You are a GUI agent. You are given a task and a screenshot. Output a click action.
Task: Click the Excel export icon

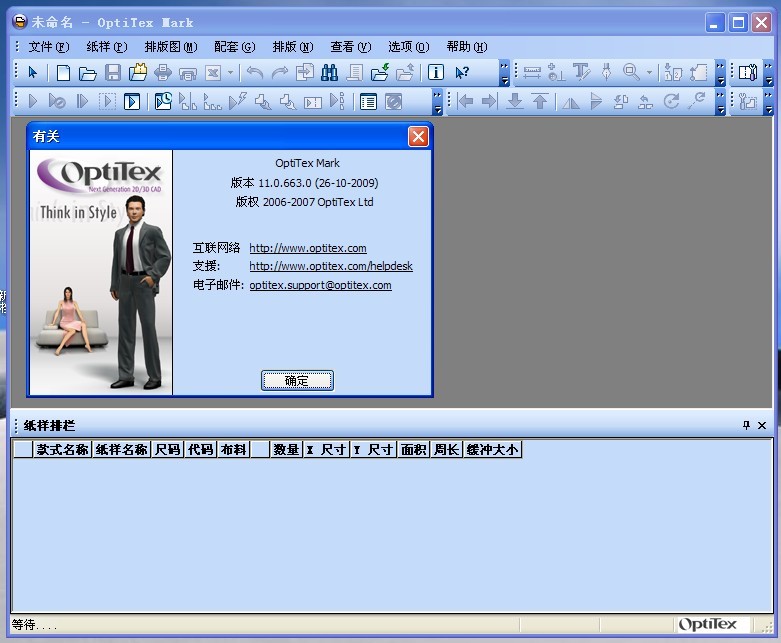click(x=213, y=73)
